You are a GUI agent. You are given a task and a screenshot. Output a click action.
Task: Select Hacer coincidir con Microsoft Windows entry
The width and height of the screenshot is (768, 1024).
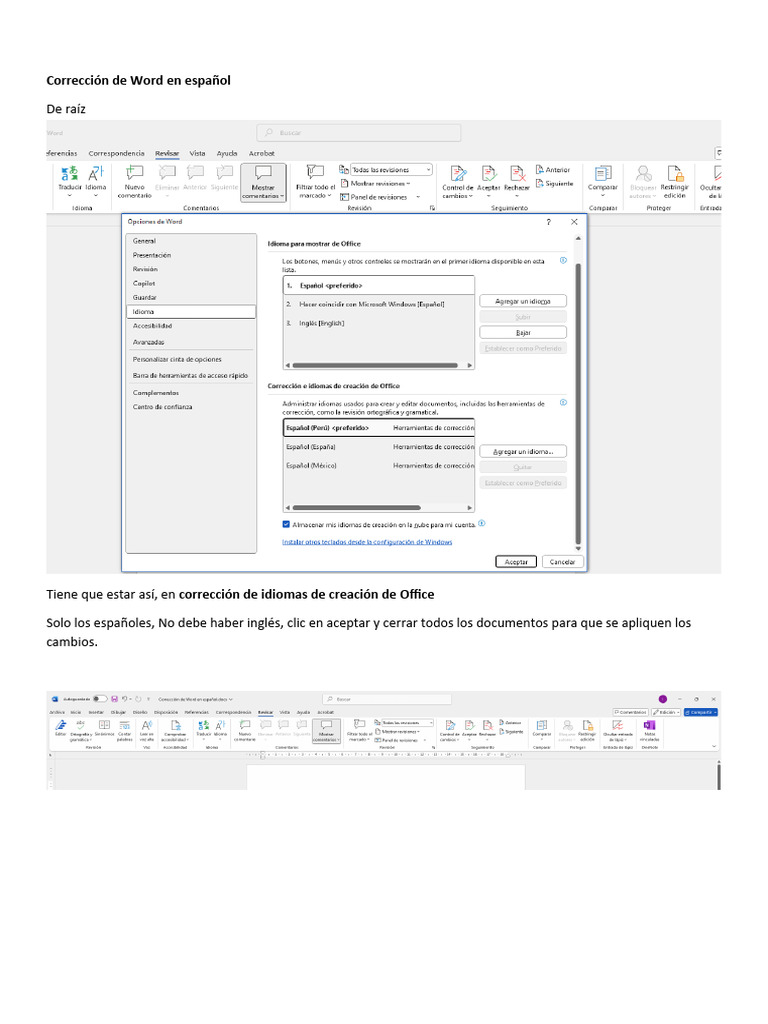point(379,304)
